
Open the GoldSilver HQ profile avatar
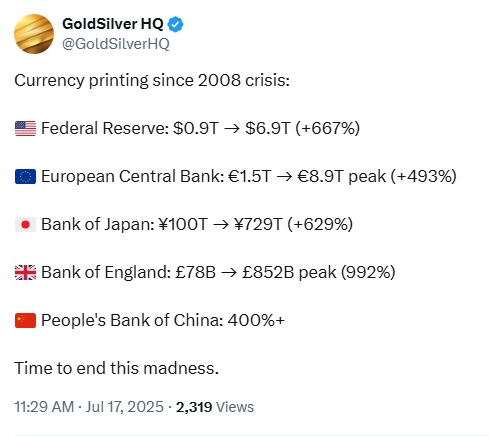point(34,34)
